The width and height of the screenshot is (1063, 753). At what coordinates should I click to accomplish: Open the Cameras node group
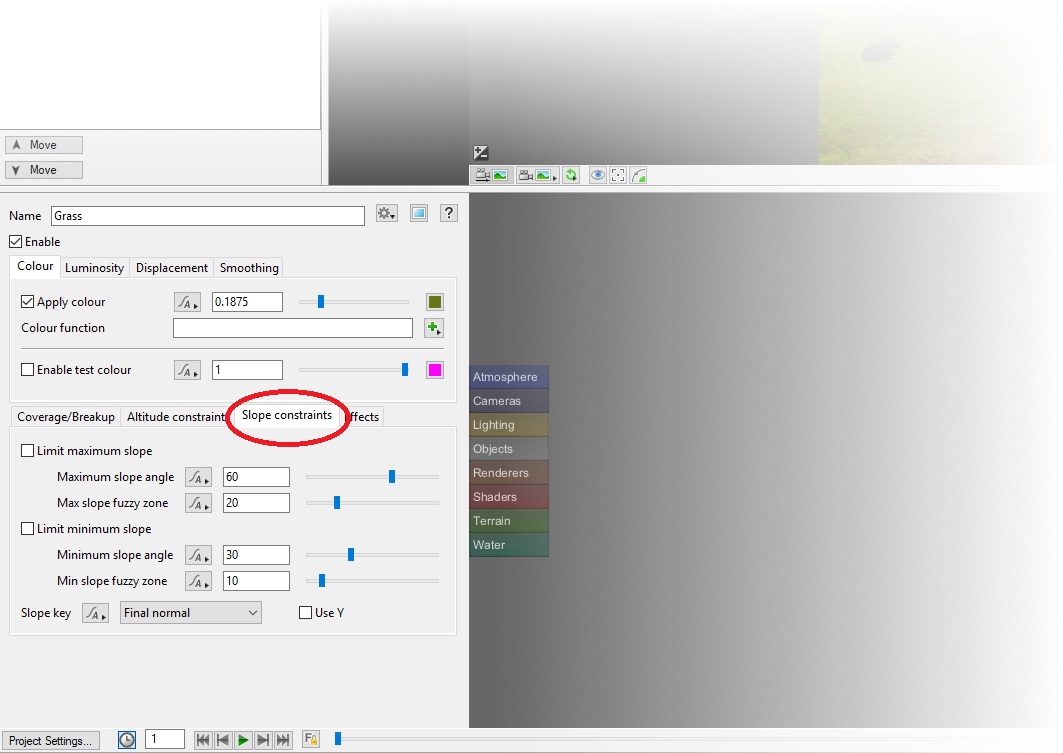click(x=508, y=401)
